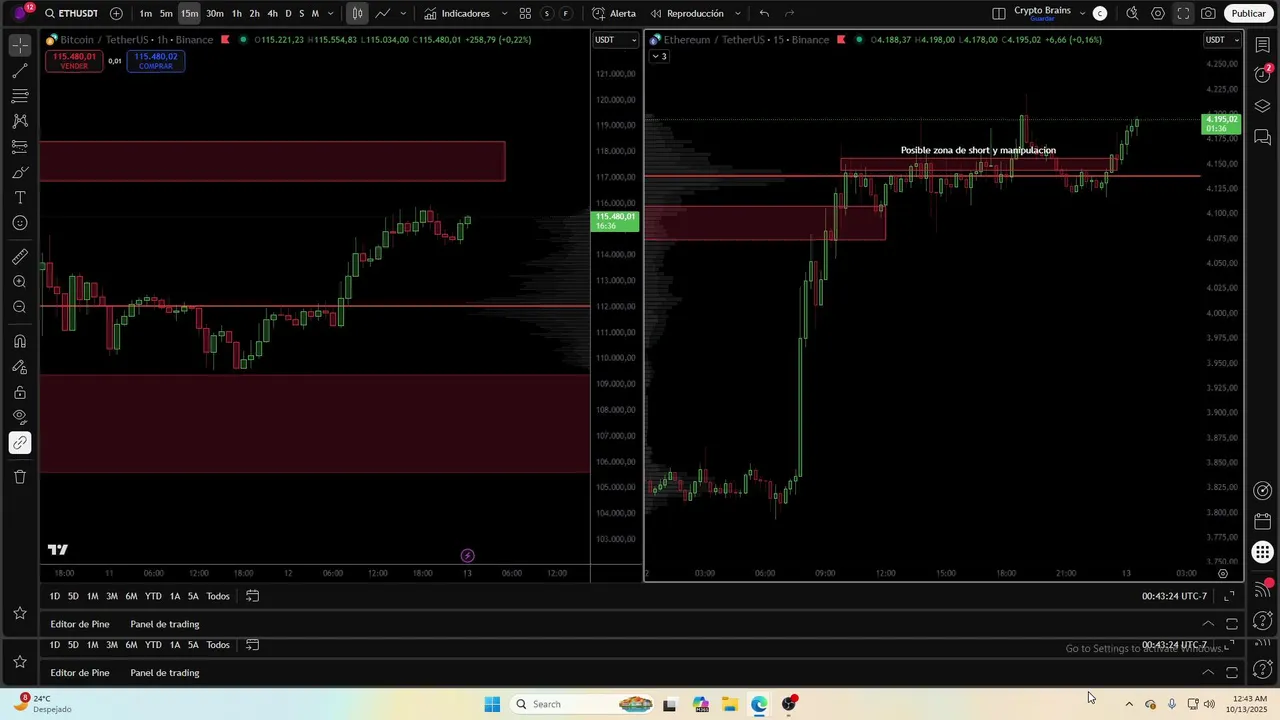Click the zoom in magnifier tool
The height and width of the screenshot is (720, 1280).
coord(20,282)
